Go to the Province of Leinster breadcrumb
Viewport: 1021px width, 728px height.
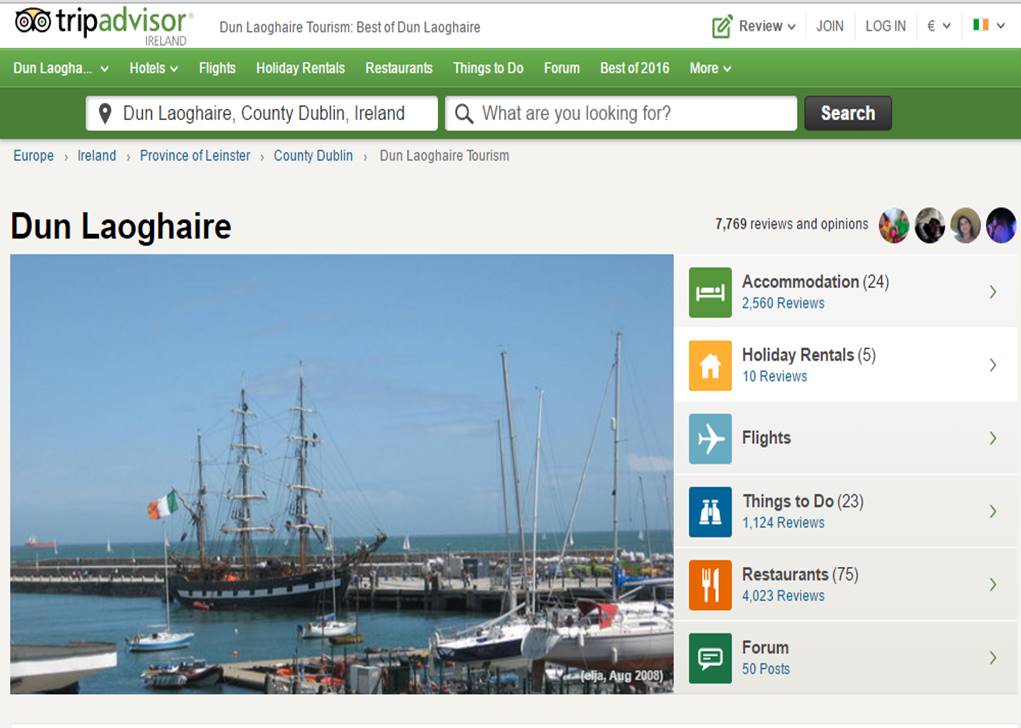[195, 156]
